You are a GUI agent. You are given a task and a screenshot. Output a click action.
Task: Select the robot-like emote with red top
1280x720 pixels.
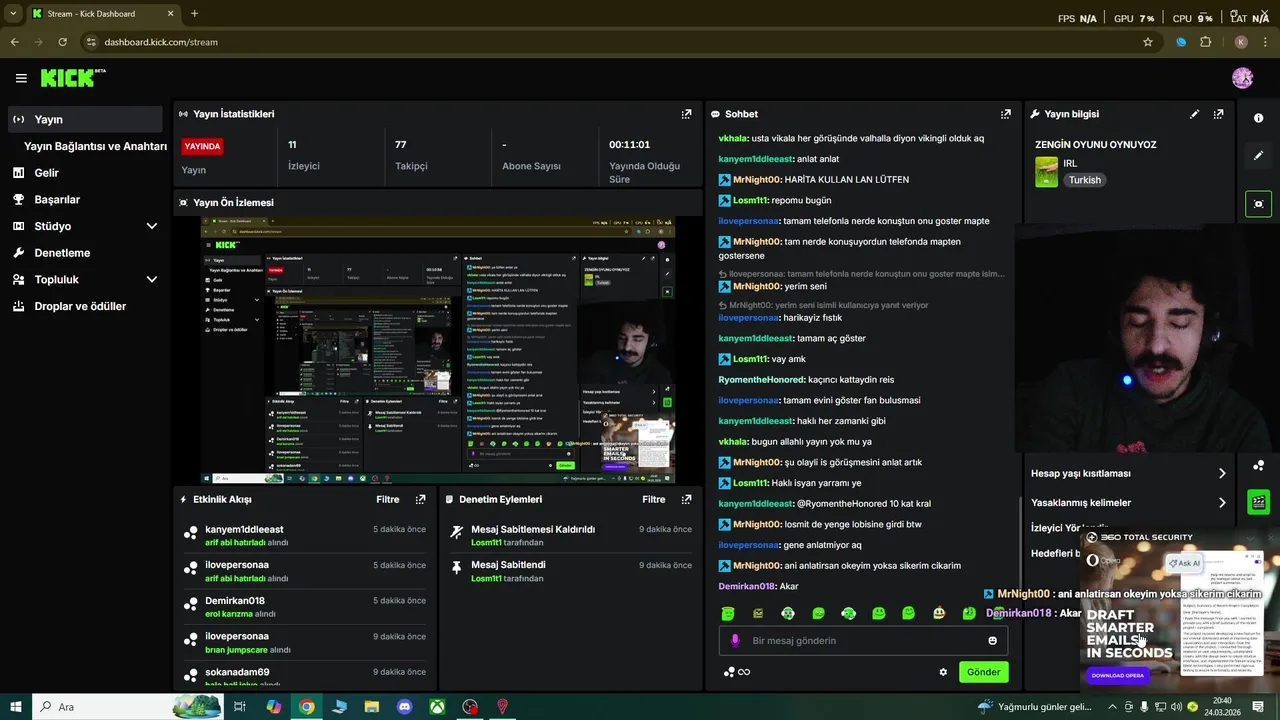tap(938, 613)
